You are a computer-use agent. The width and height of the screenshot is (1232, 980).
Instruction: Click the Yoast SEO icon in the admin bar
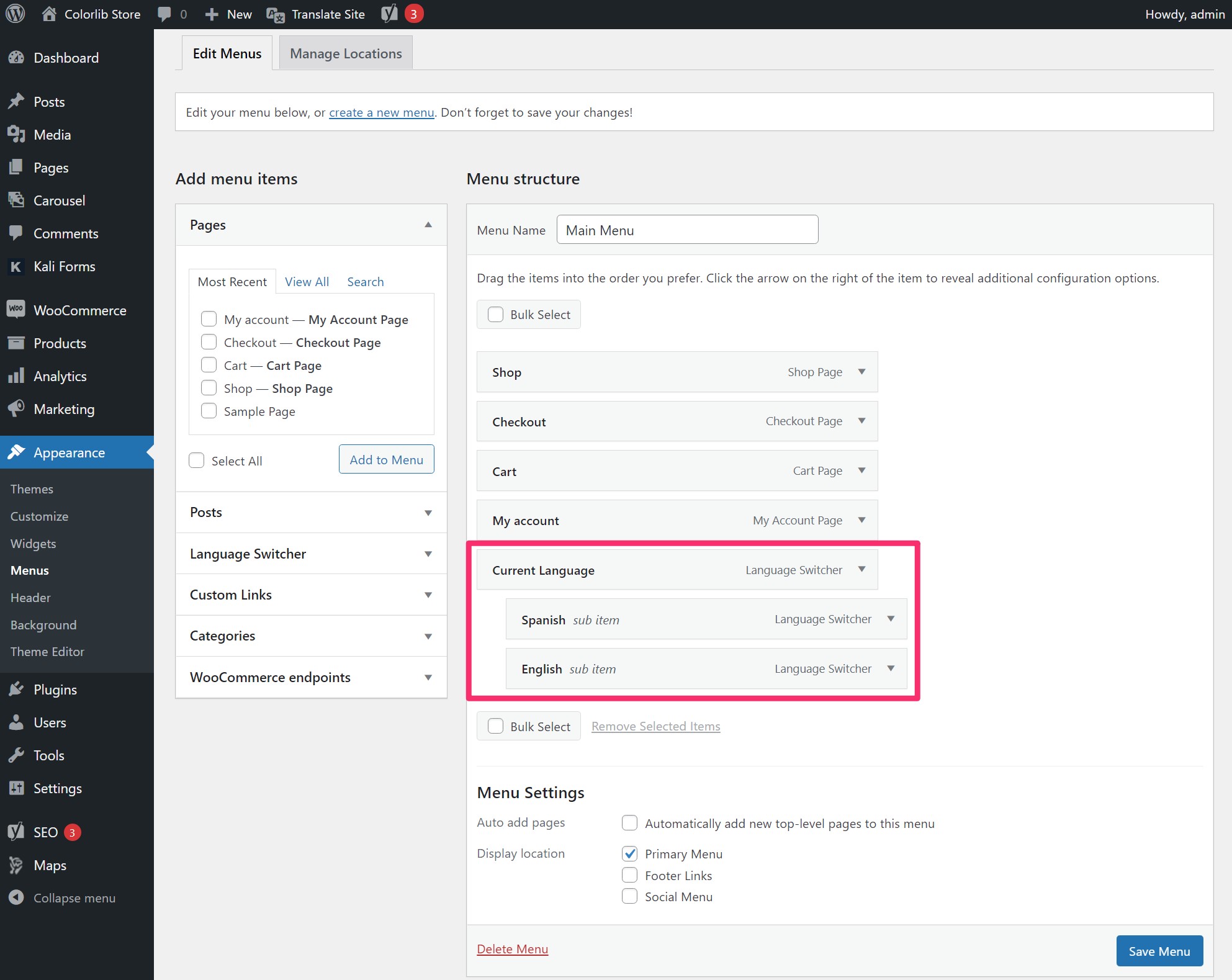pyautogui.click(x=389, y=14)
